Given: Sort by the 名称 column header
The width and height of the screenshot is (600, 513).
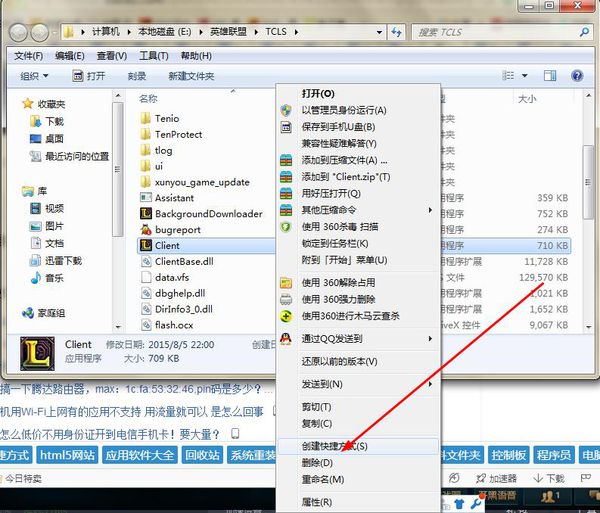Looking at the screenshot, I should (x=148, y=99).
